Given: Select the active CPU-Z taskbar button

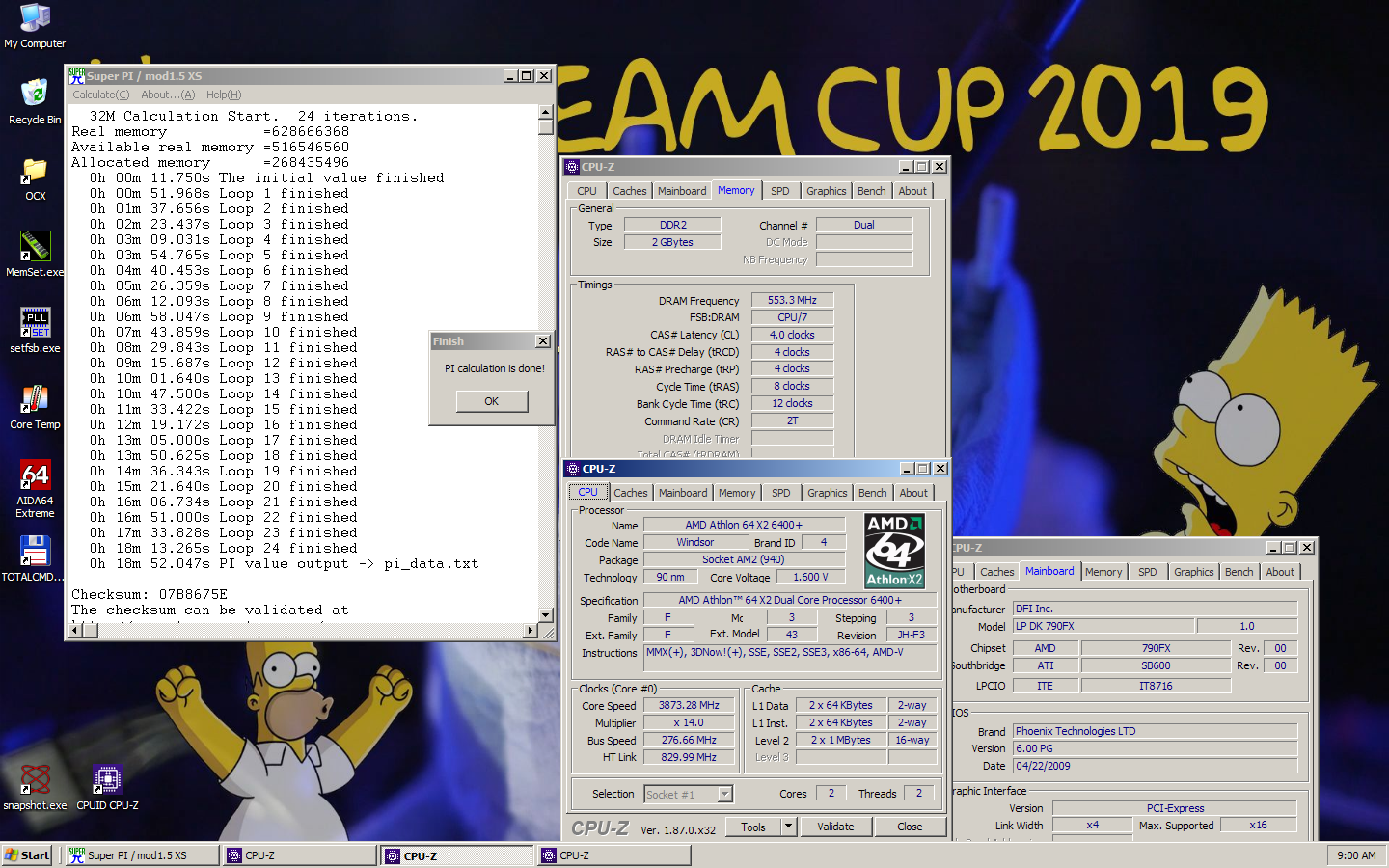Looking at the screenshot, I should pos(457,855).
